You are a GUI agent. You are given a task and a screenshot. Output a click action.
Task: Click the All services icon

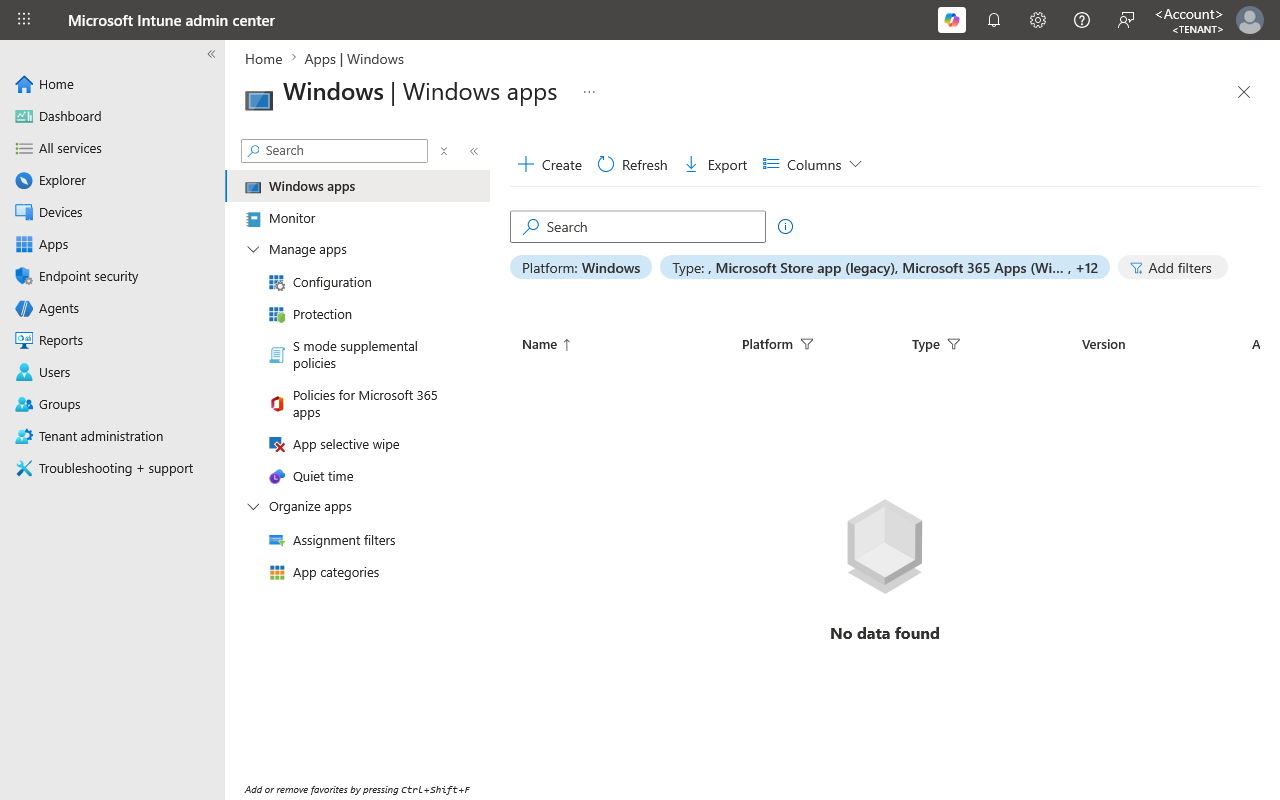point(24,149)
